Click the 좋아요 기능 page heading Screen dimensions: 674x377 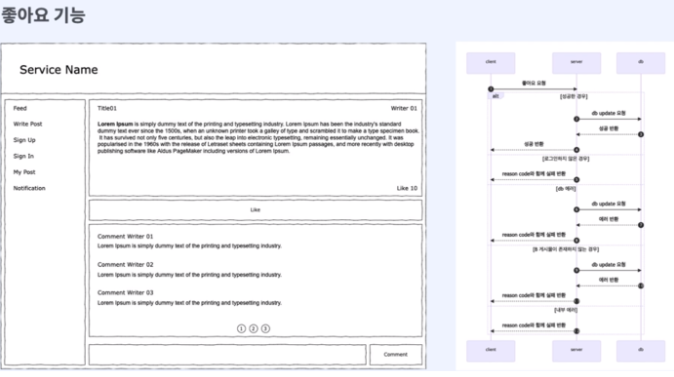(43, 15)
